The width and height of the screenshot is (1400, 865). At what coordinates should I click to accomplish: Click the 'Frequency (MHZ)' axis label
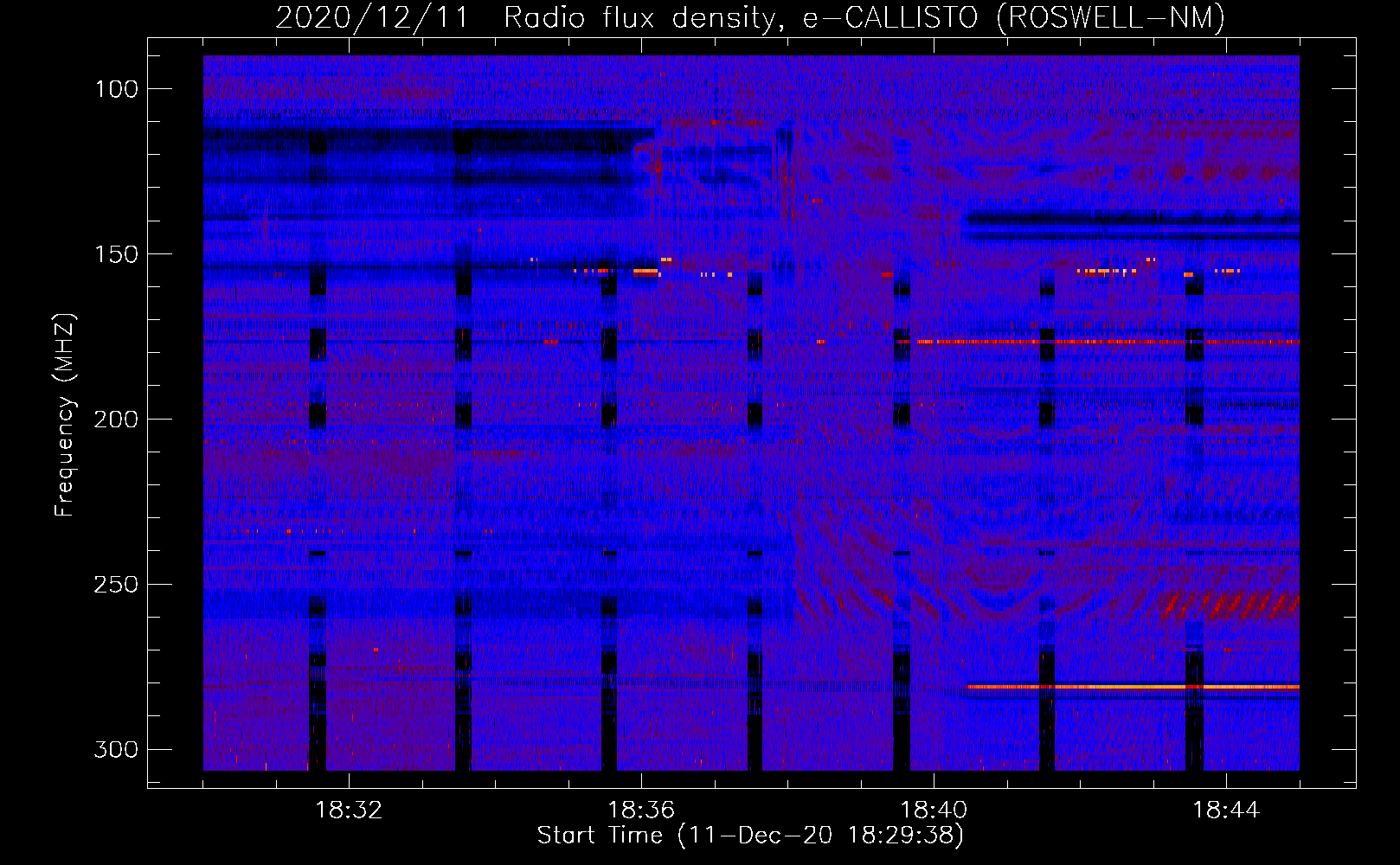tap(65, 415)
